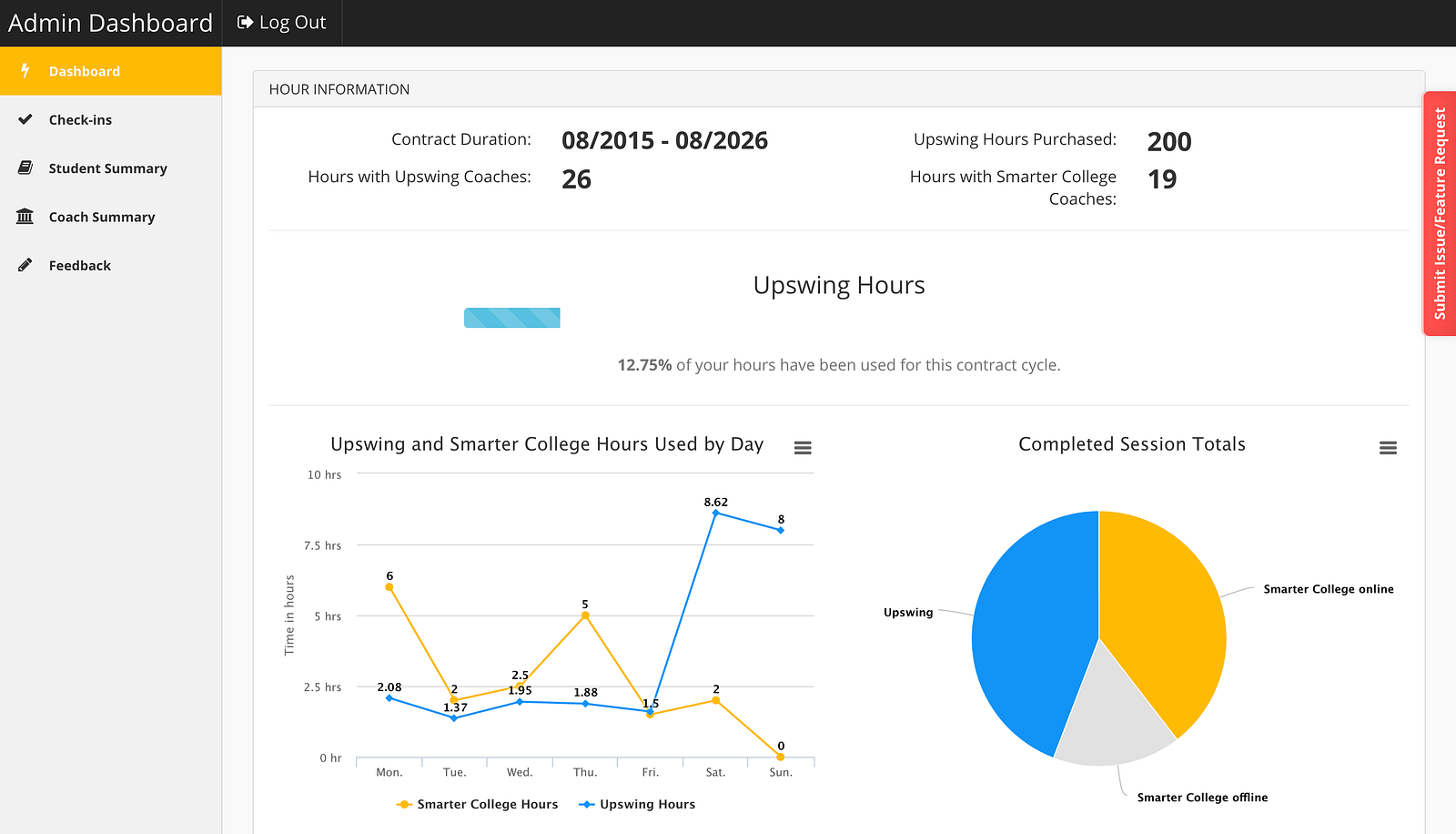Go to Check-ins page
This screenshot has width=1456, height=834.
tap(111, 119)
